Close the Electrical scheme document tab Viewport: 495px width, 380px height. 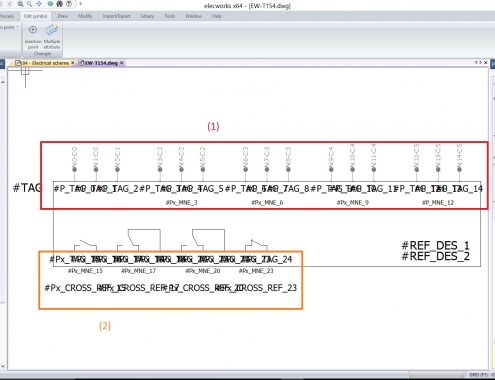[73, 63]
